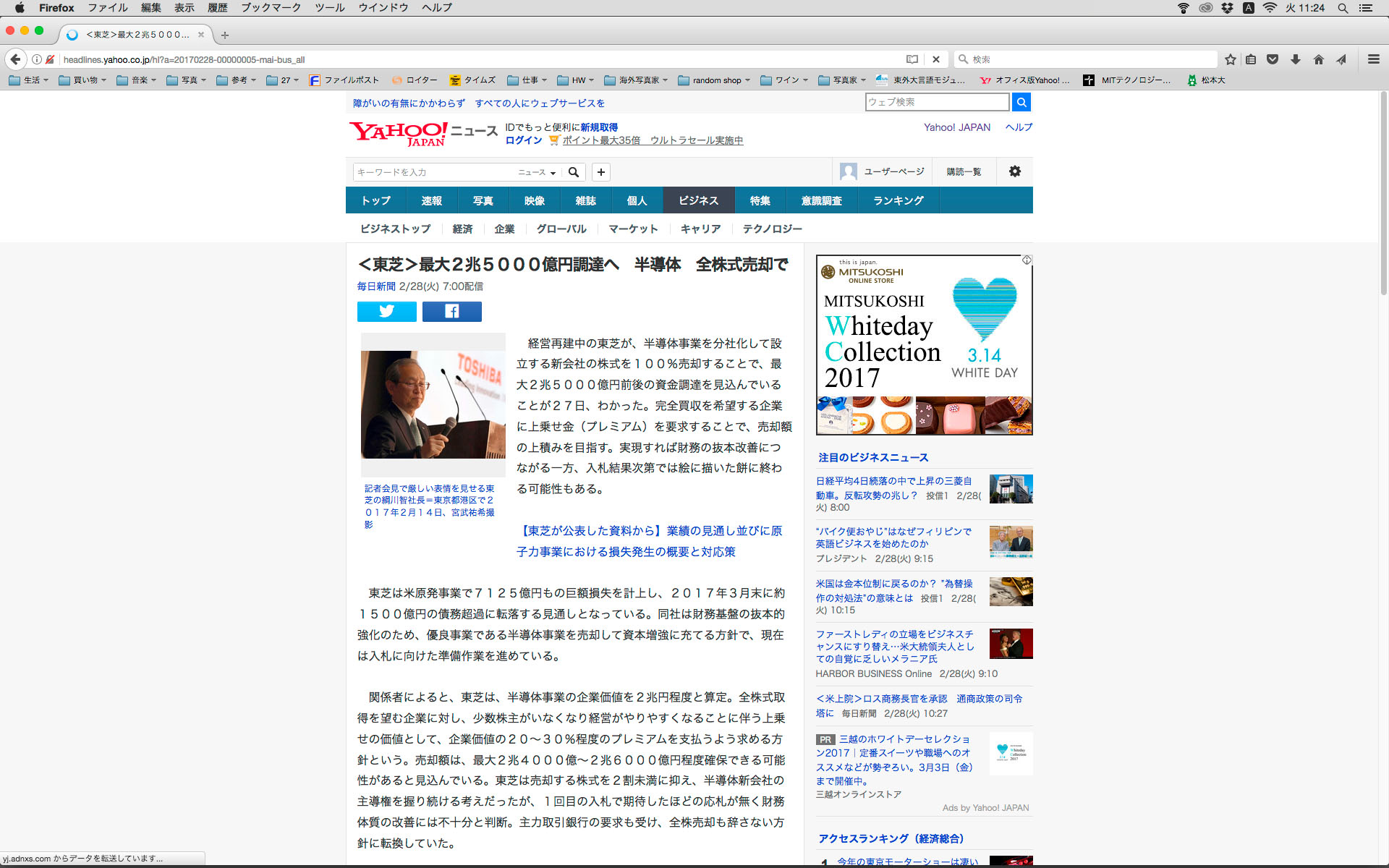Image resolution: width=1389 pixels, height=868 pixels.
Task: Open the settings gear on Yahoo News
Action: pyautogui.click(x=1014, y=171)
